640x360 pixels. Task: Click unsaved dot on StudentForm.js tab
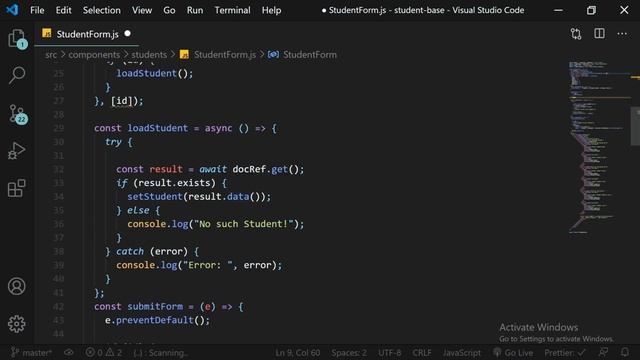point(127,33)
